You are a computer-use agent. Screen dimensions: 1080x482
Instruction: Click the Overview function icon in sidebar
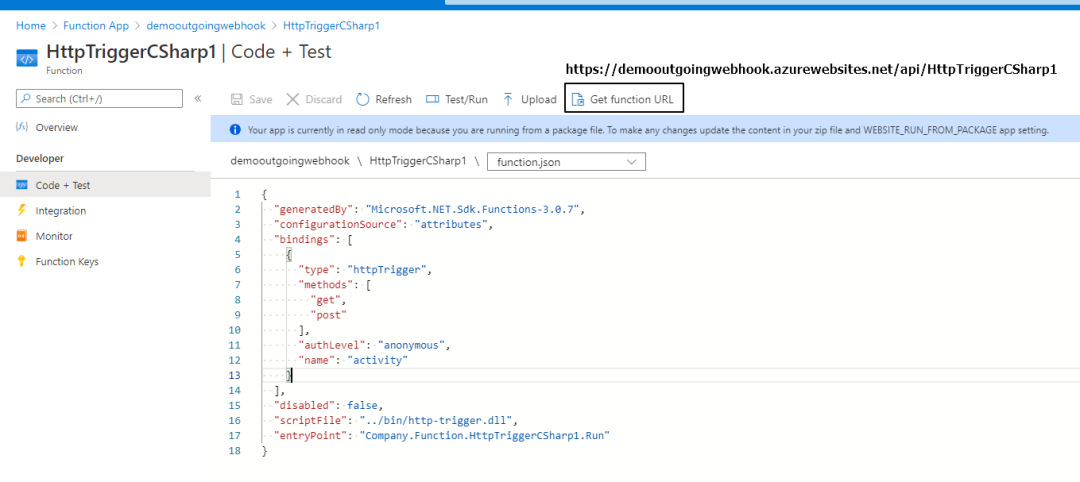[x=22, y=127]
